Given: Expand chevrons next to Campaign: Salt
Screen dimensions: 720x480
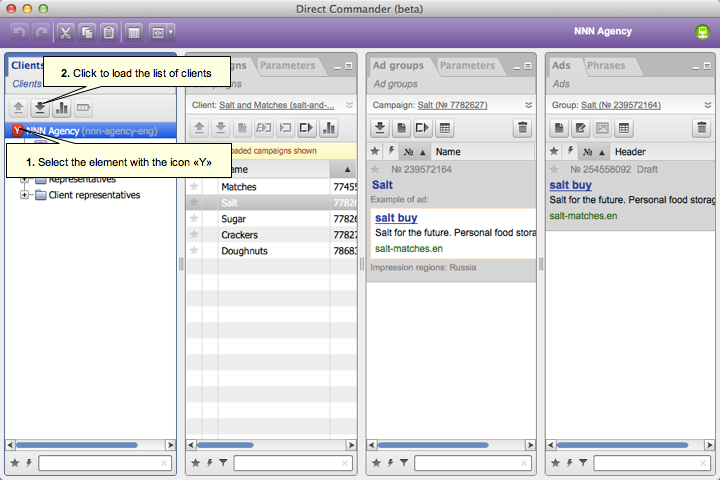Looking at the screenshot, I should (529, 105).
